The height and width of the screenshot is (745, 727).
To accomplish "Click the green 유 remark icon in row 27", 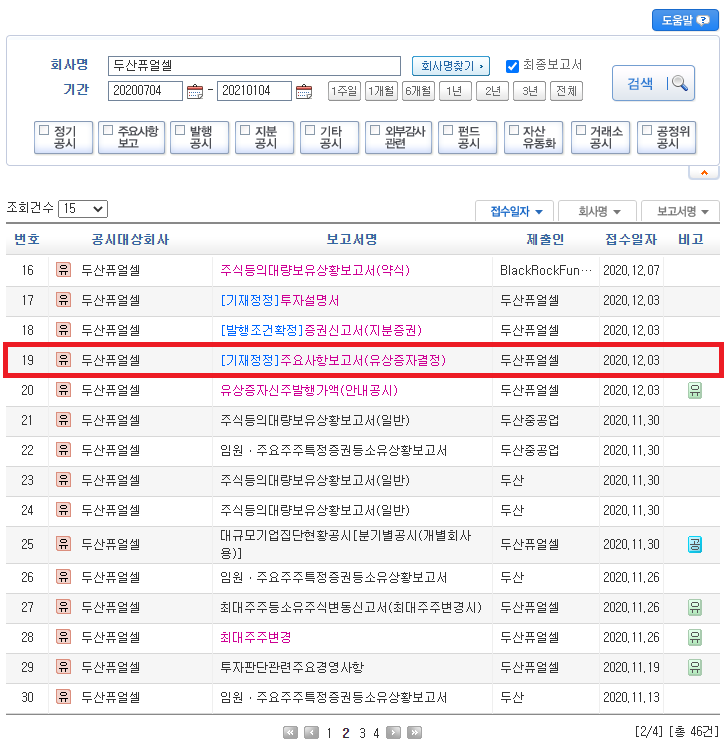I will coord(695,608).
